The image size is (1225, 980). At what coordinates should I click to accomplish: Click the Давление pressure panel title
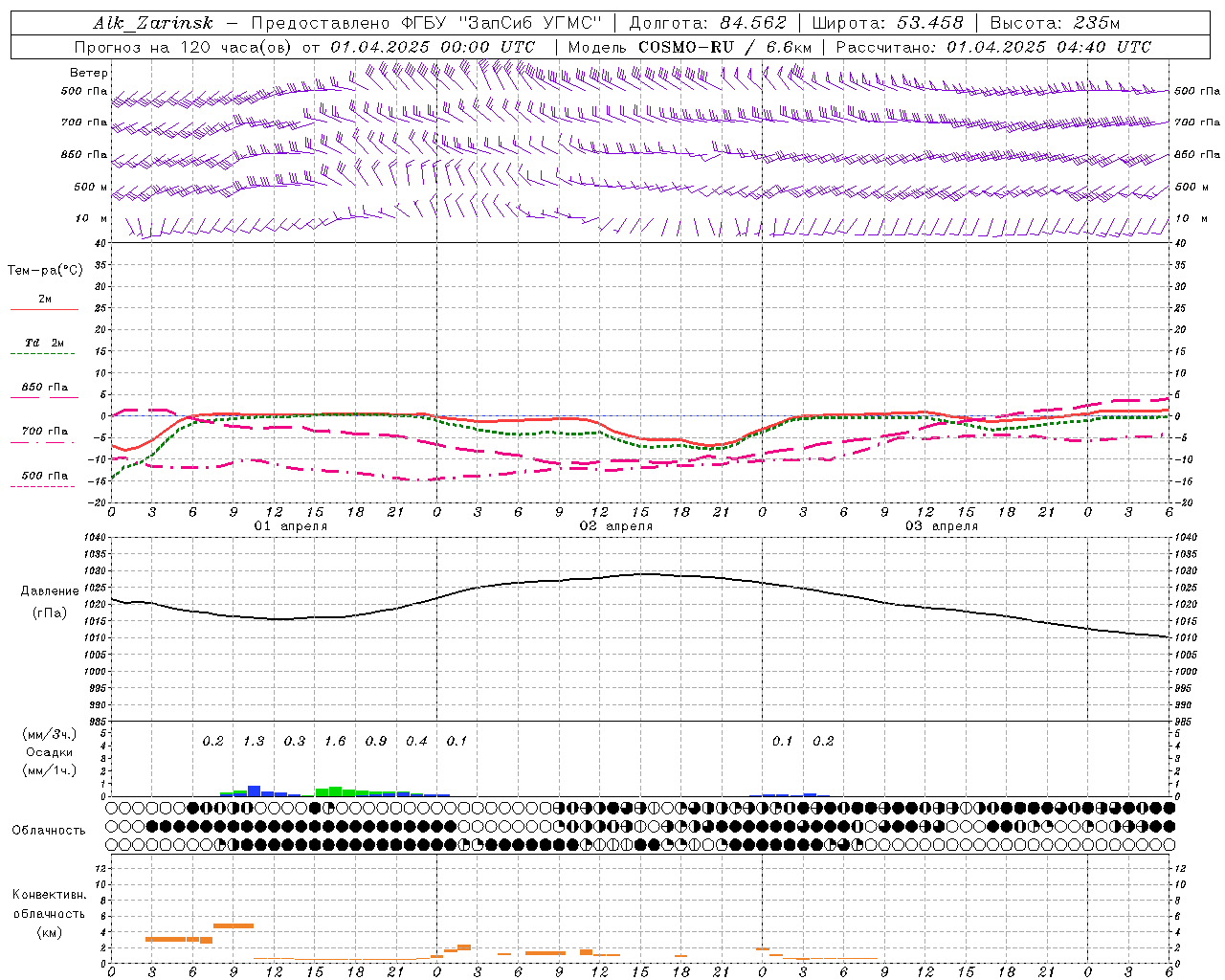tap(50, 591)
